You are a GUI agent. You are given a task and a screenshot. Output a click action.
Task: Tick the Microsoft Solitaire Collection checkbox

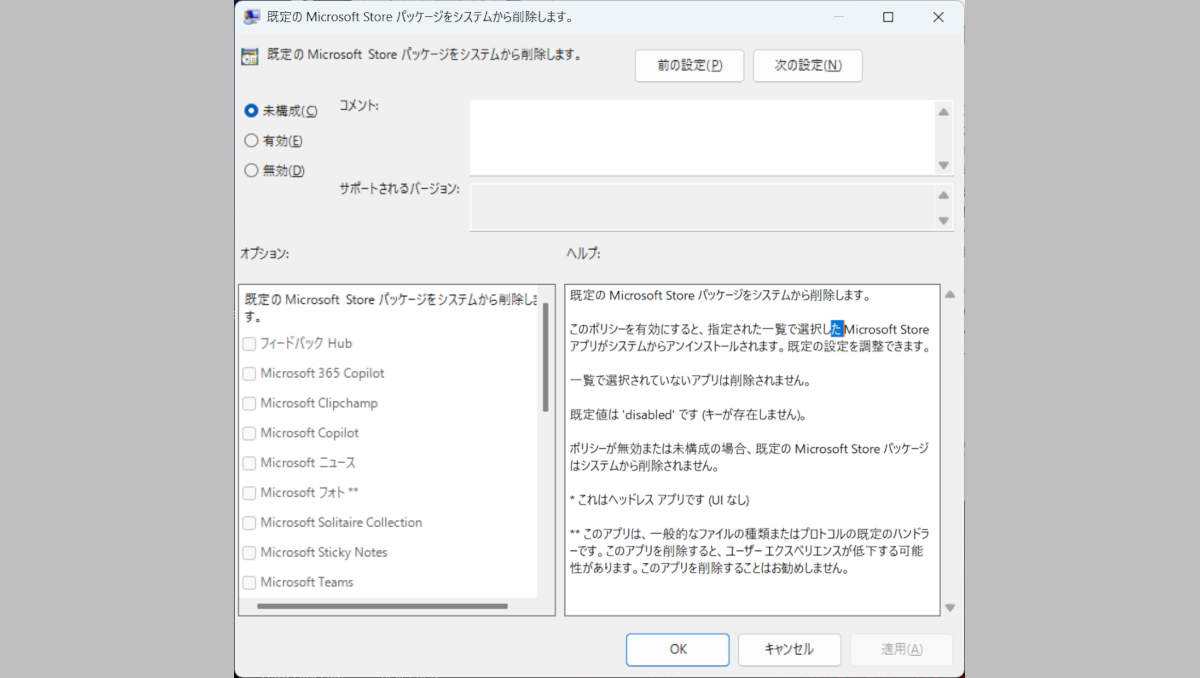pos(249,523)
